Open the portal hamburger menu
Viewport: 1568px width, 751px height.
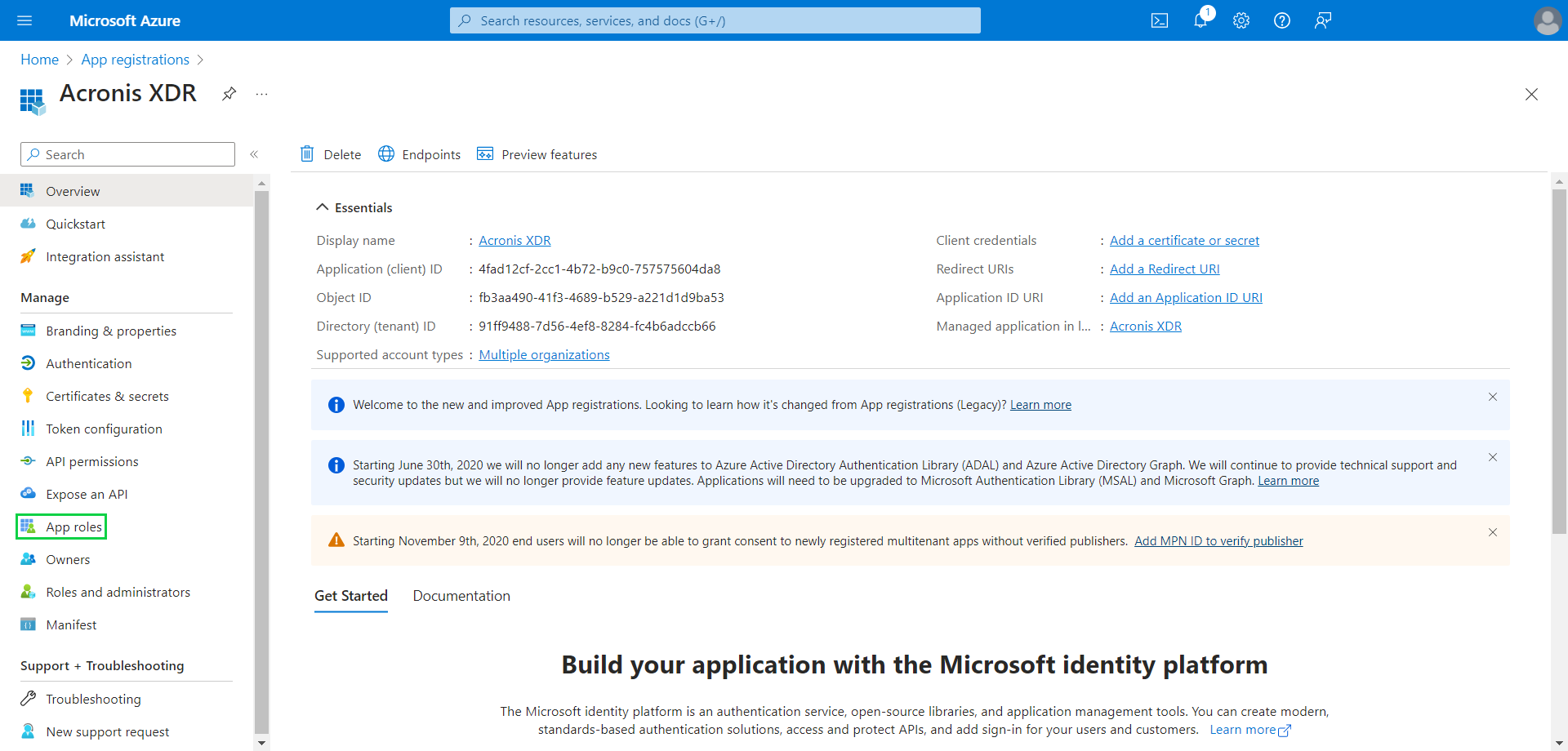click(x=24, y=20)
